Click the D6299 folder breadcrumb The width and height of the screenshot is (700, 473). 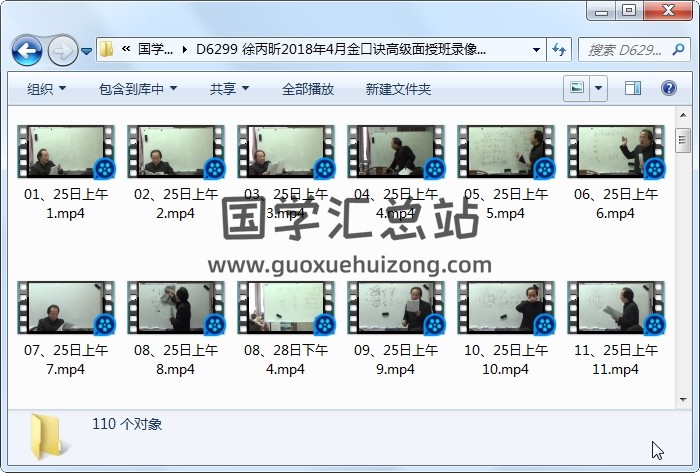point(341,49)
